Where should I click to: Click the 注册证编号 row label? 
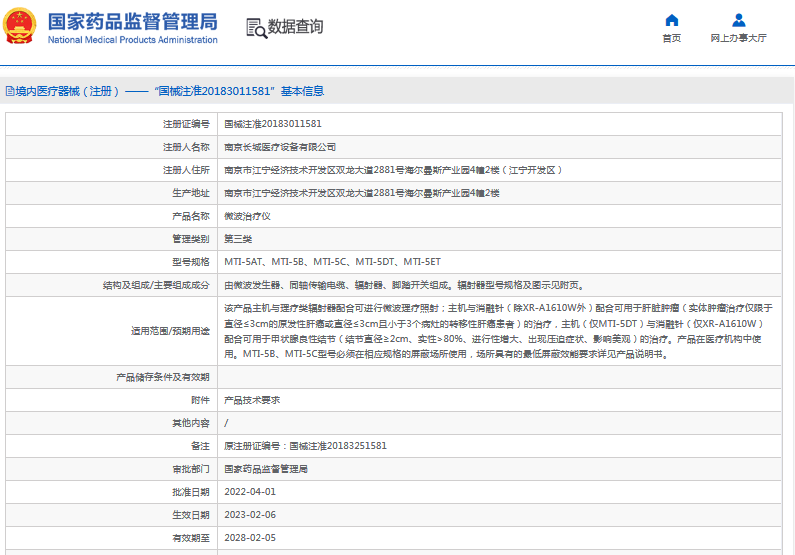[186, 124]
